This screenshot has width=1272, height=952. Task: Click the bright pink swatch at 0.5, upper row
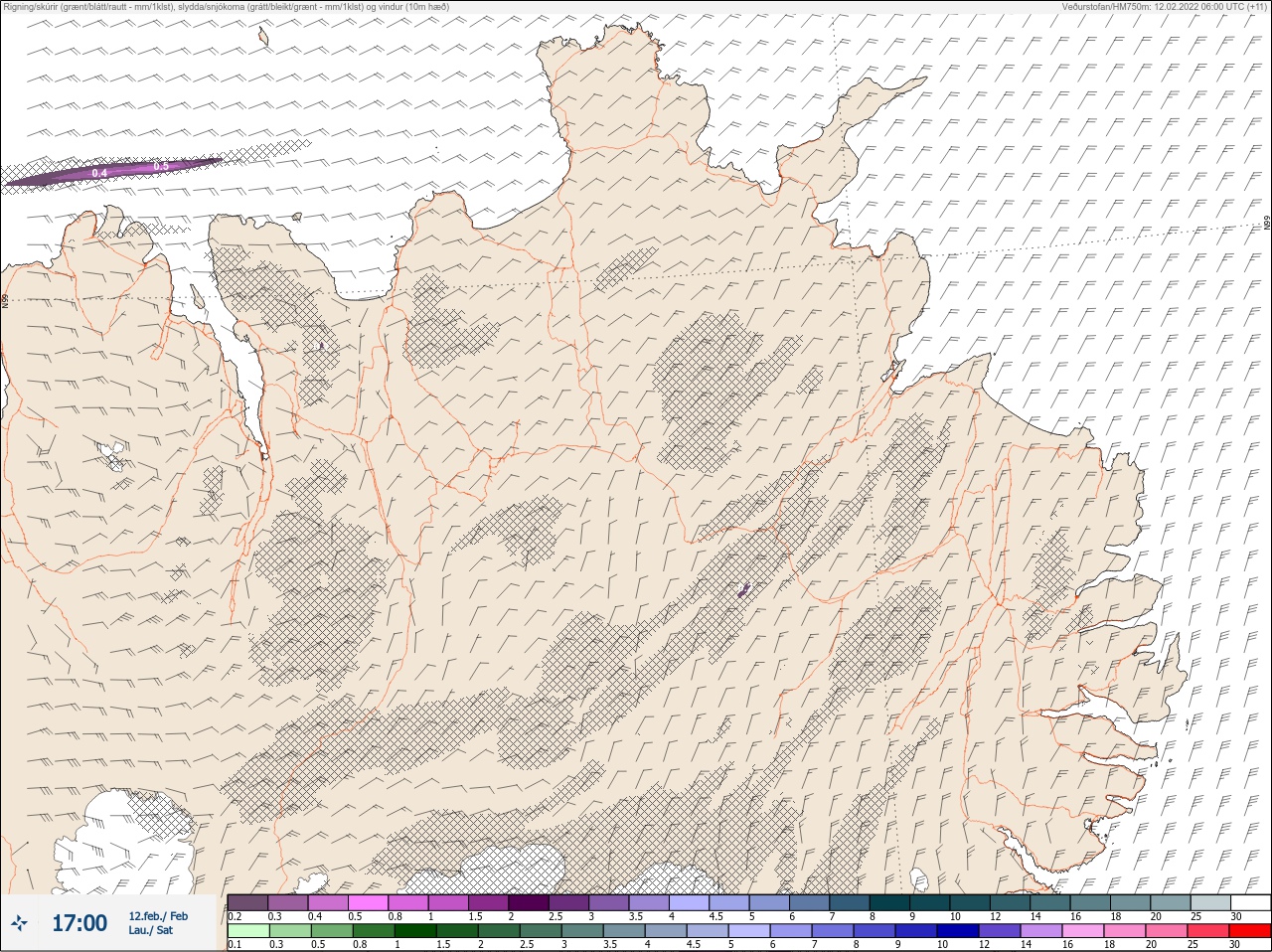tap(368, 902)
